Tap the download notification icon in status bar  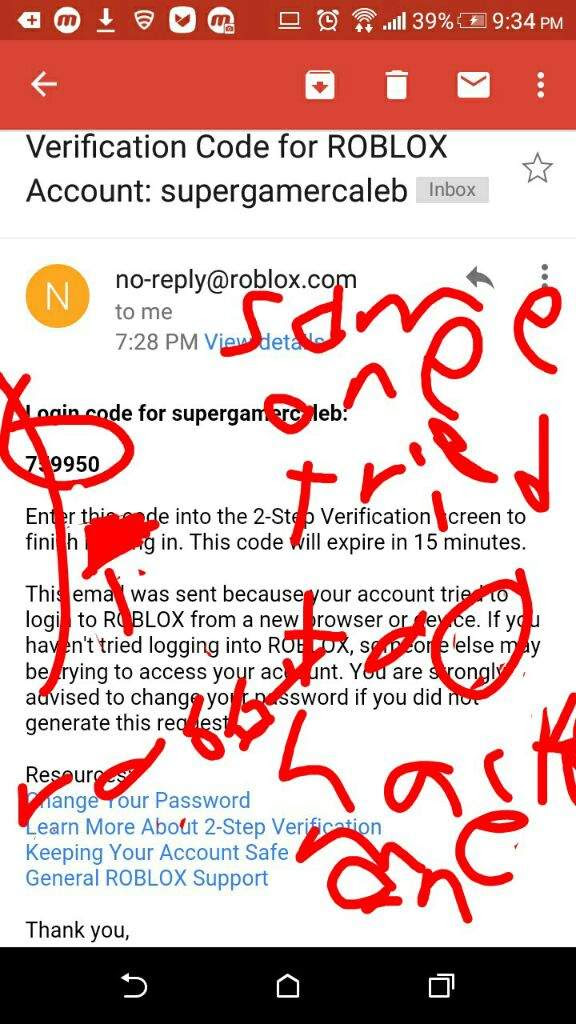click(x=106, y=20)
